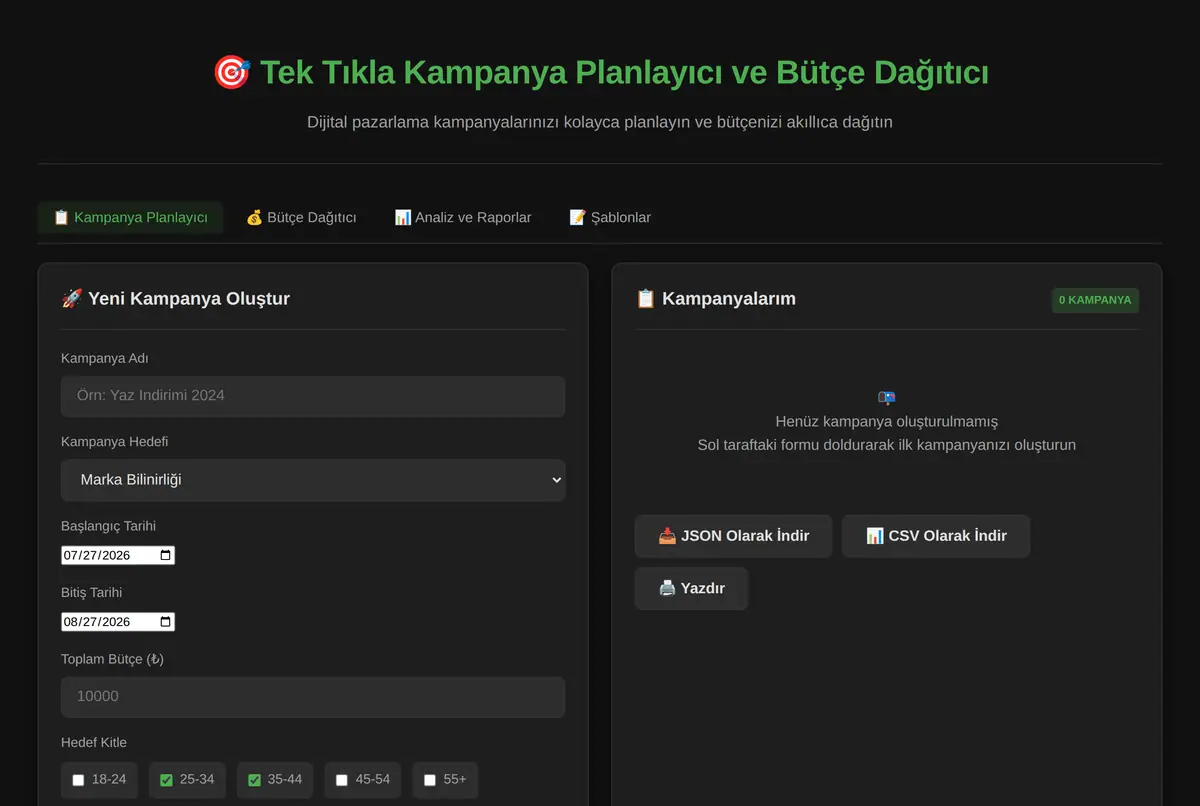This screenshot has width=1200, height=806.
Task: Open the Bütçe Dağıtıcı tab
Action: [x=301, y=217]
